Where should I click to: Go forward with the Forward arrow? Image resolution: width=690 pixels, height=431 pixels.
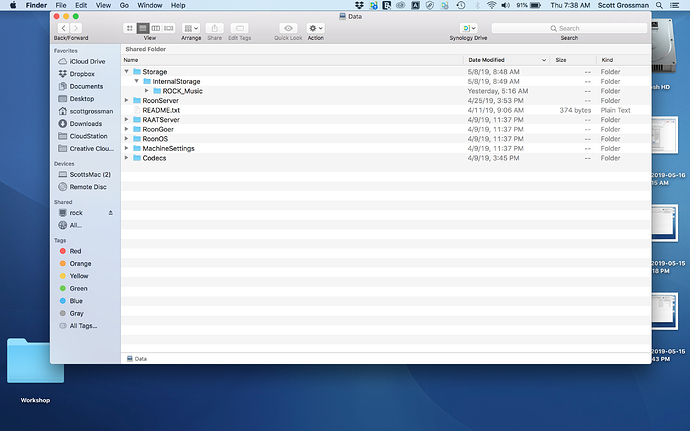[x=76, y=28]
